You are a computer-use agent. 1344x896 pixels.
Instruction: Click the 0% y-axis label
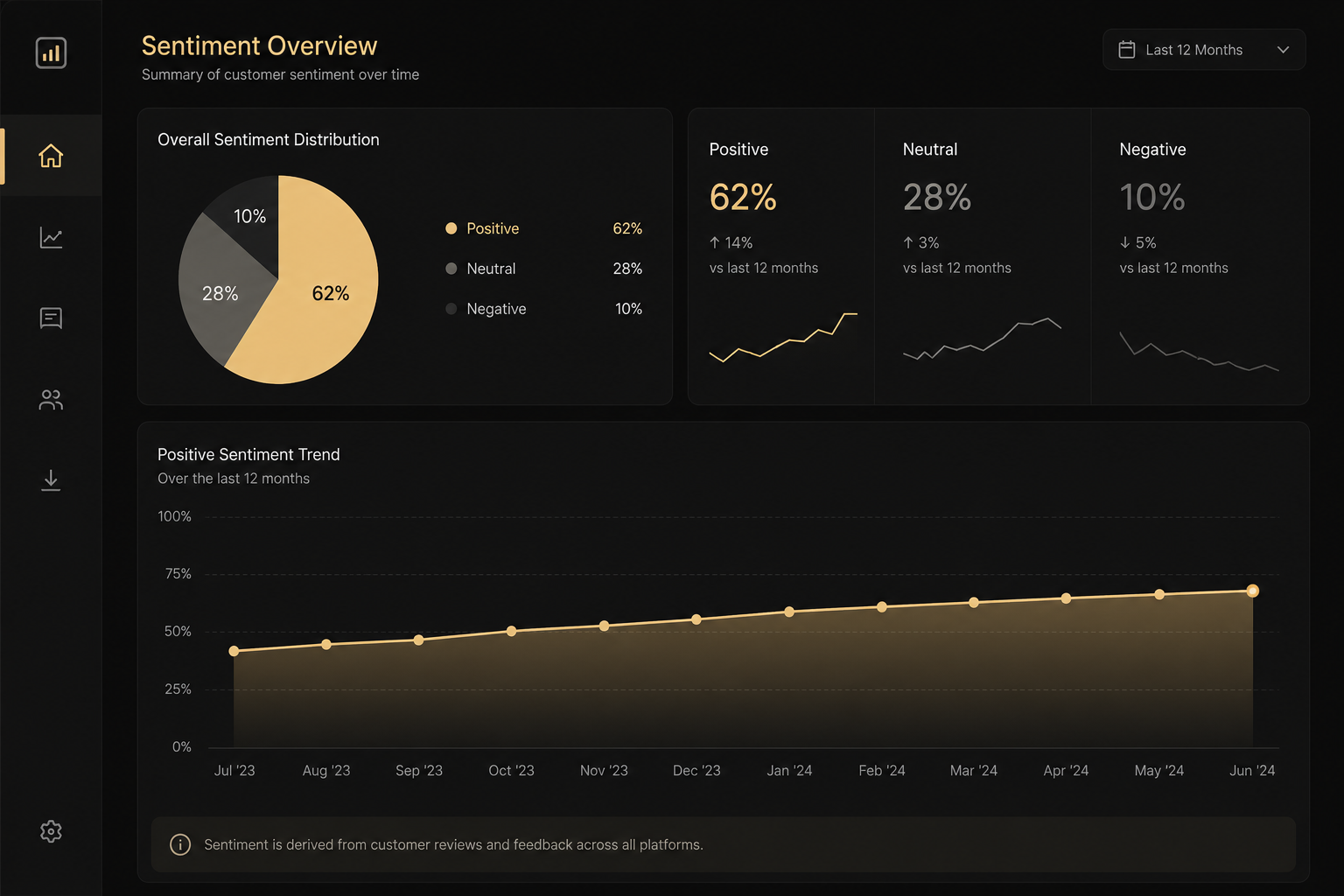[x=181, y=747]
